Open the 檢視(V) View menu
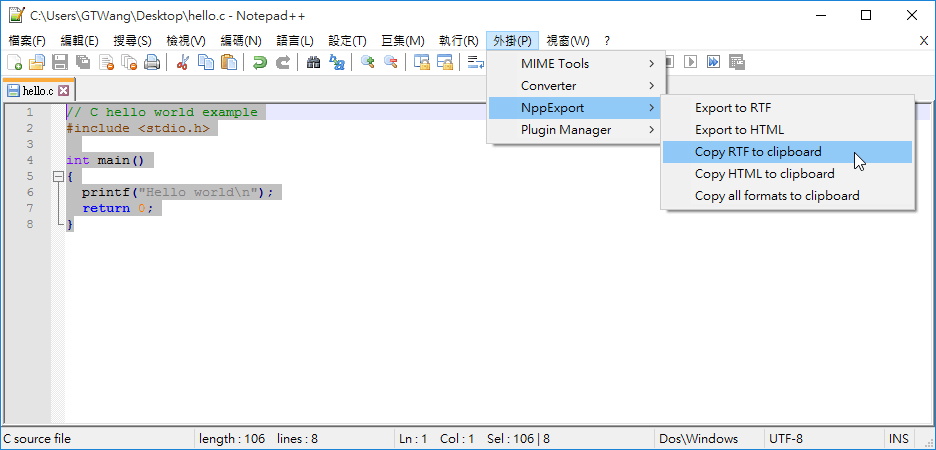The height and width of the screenshot is (450, 936). pyautogui.click(x=186, y=41)
